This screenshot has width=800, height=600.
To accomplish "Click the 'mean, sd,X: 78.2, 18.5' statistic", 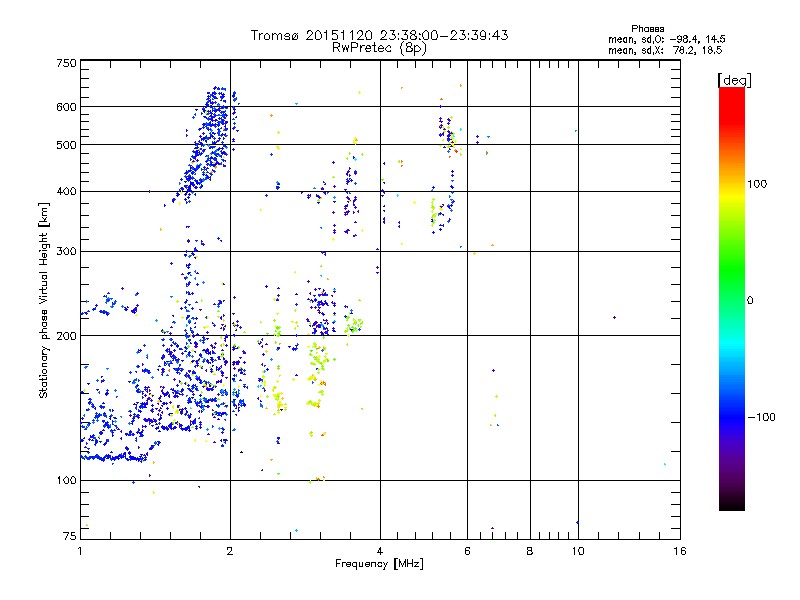I will point(665,50).
